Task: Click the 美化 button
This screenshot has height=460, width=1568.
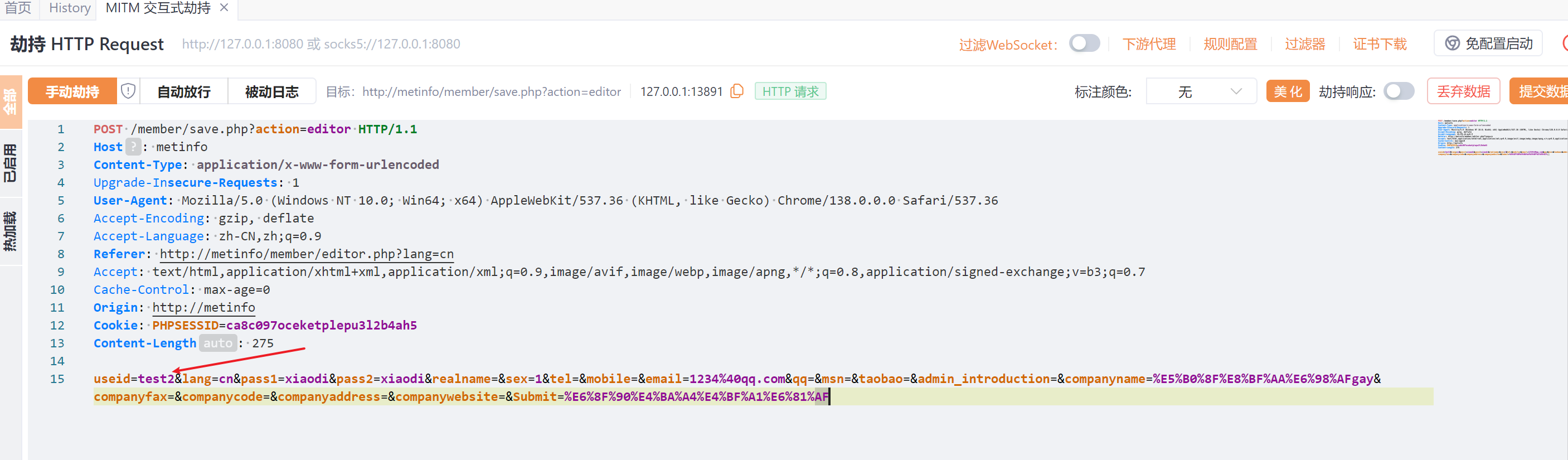Action: coord(1288,91)
